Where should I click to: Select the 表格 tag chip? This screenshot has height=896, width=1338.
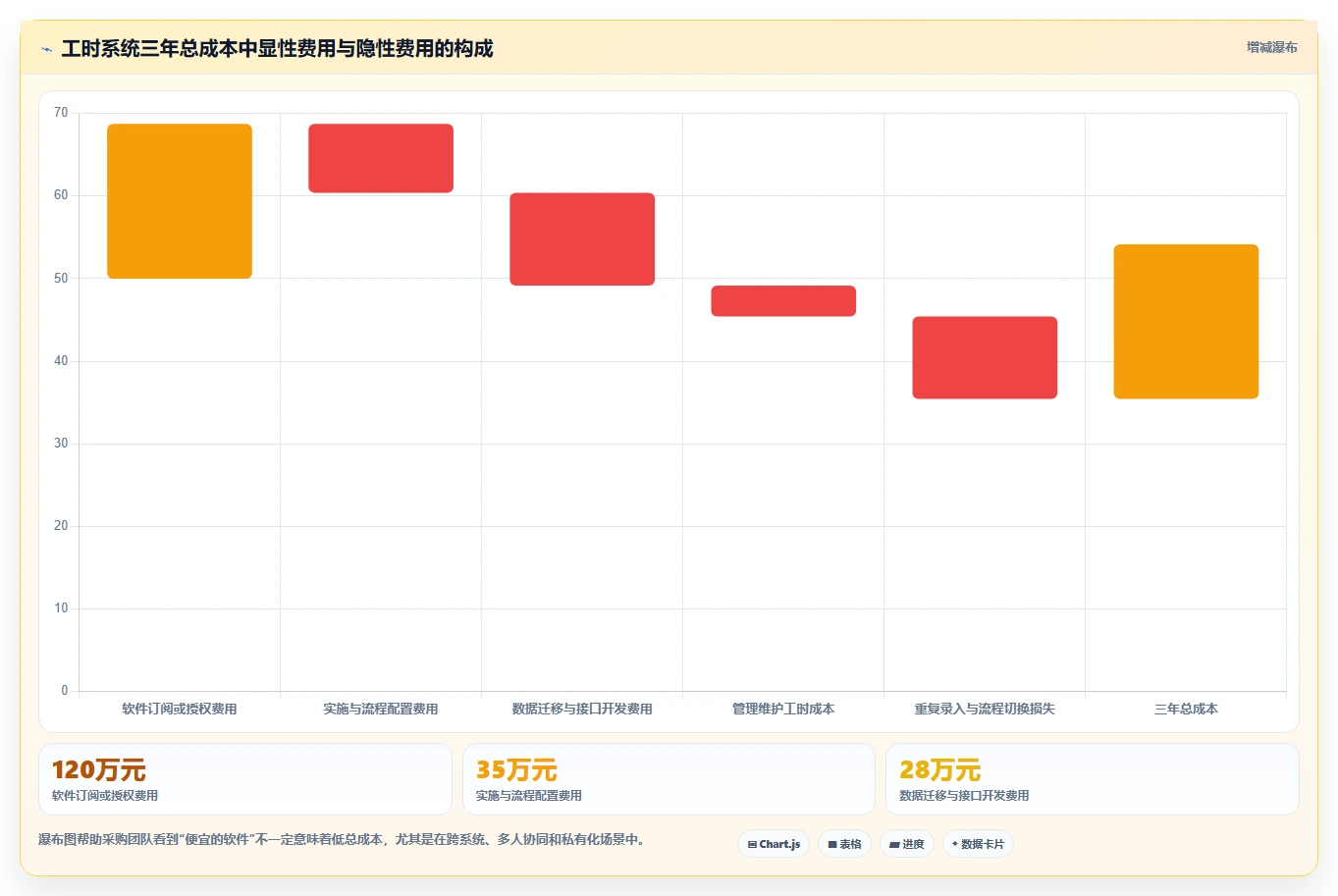844,844
